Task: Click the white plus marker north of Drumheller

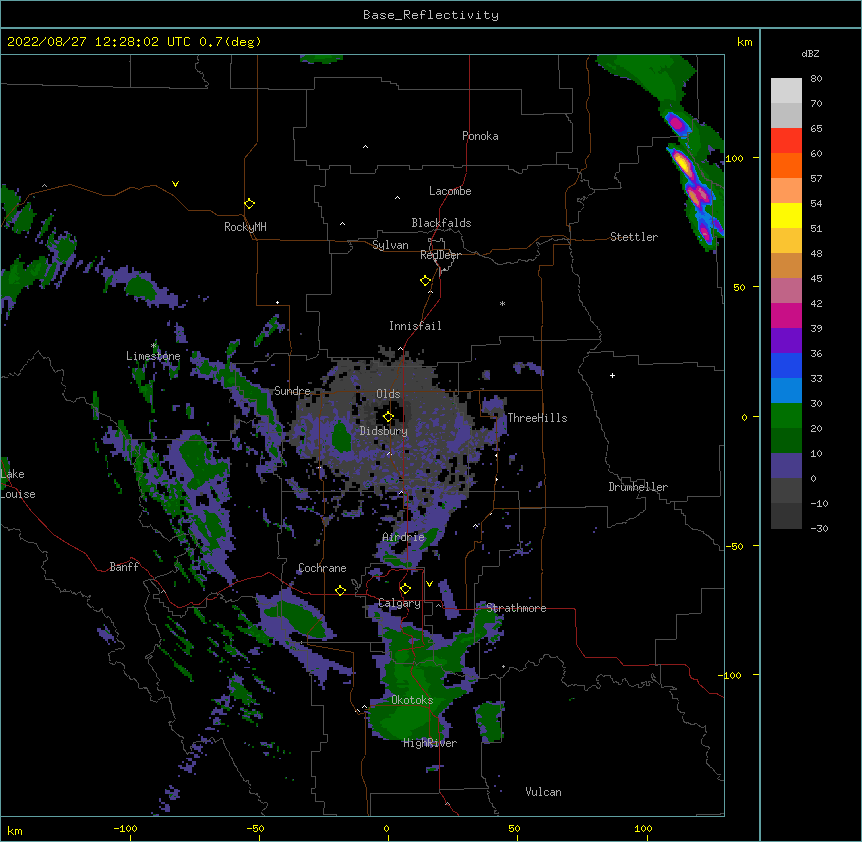Action: point(612,375)
